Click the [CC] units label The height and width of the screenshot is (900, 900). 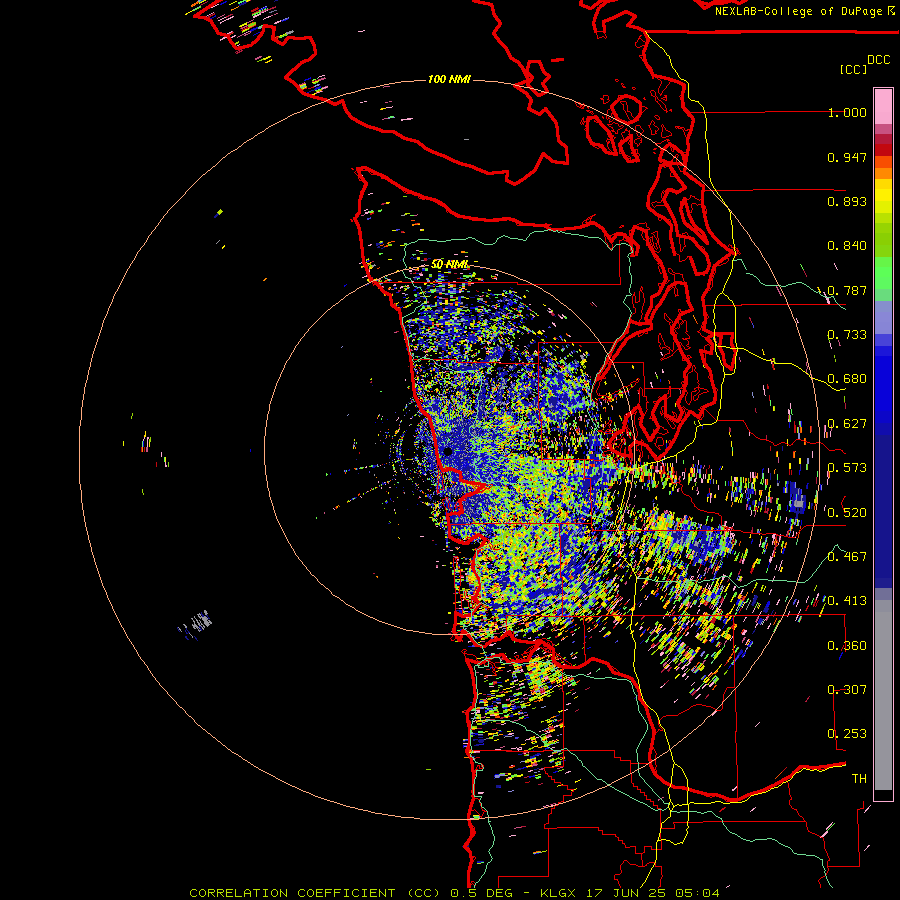[853, 69]
